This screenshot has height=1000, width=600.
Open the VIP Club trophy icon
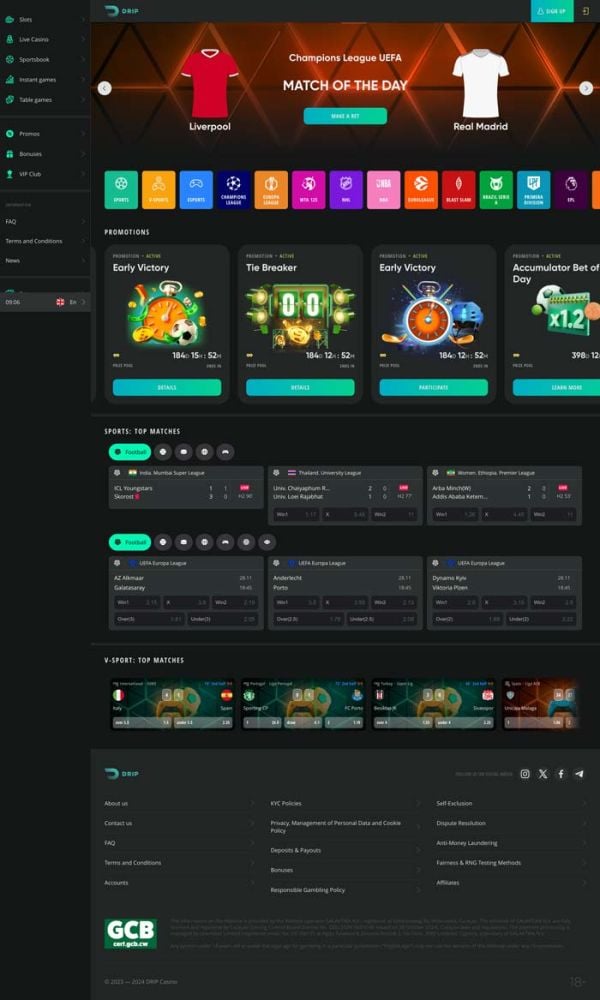tap(10, 173)
